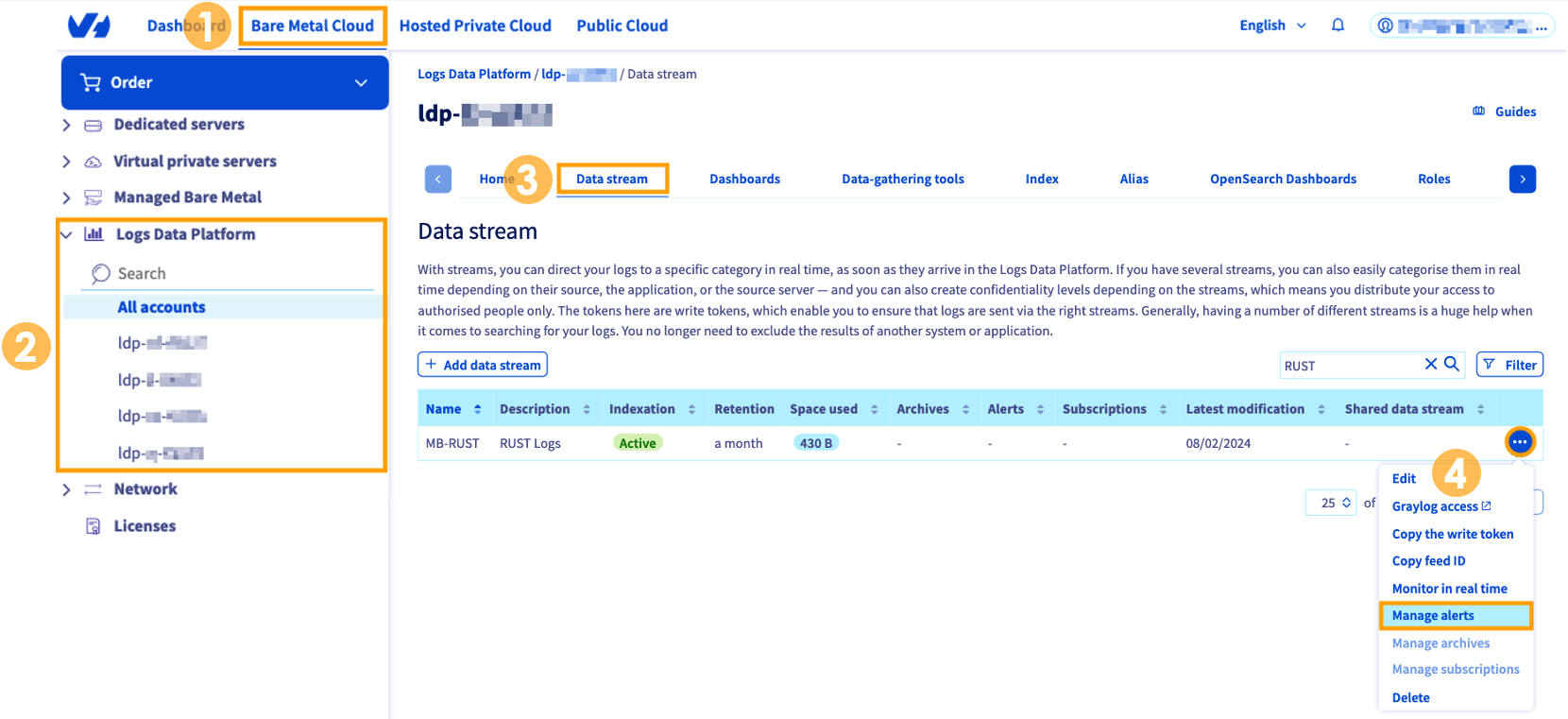Clear the RUST search field

[1431, 364]
